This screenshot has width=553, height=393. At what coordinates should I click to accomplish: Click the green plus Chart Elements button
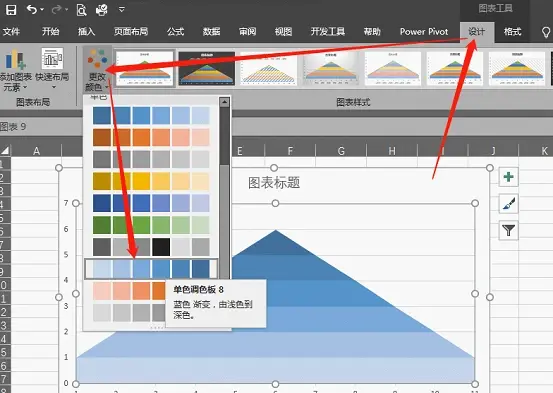click(x=508, y=177)
